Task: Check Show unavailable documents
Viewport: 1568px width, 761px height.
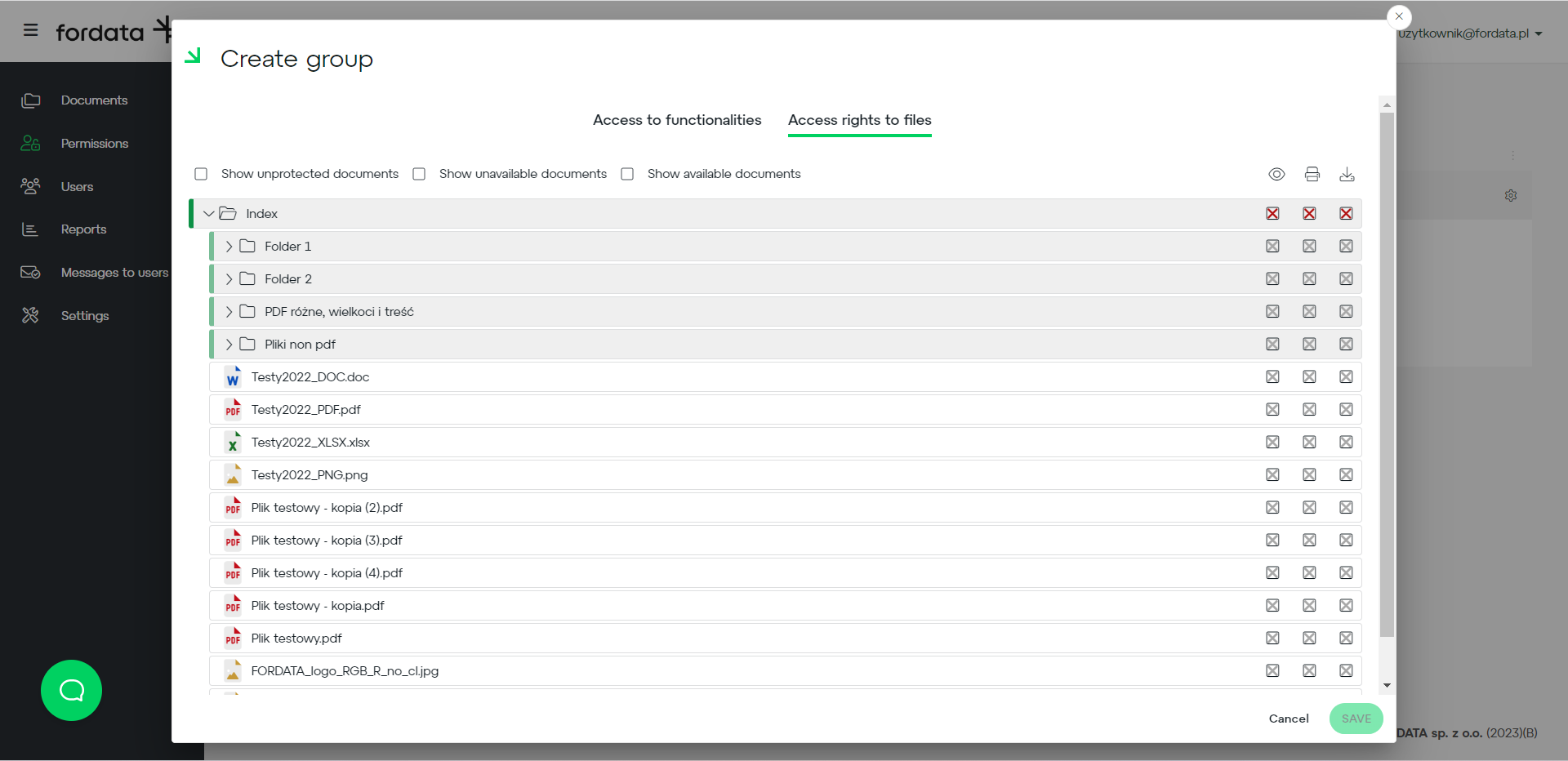Action: 419,174
